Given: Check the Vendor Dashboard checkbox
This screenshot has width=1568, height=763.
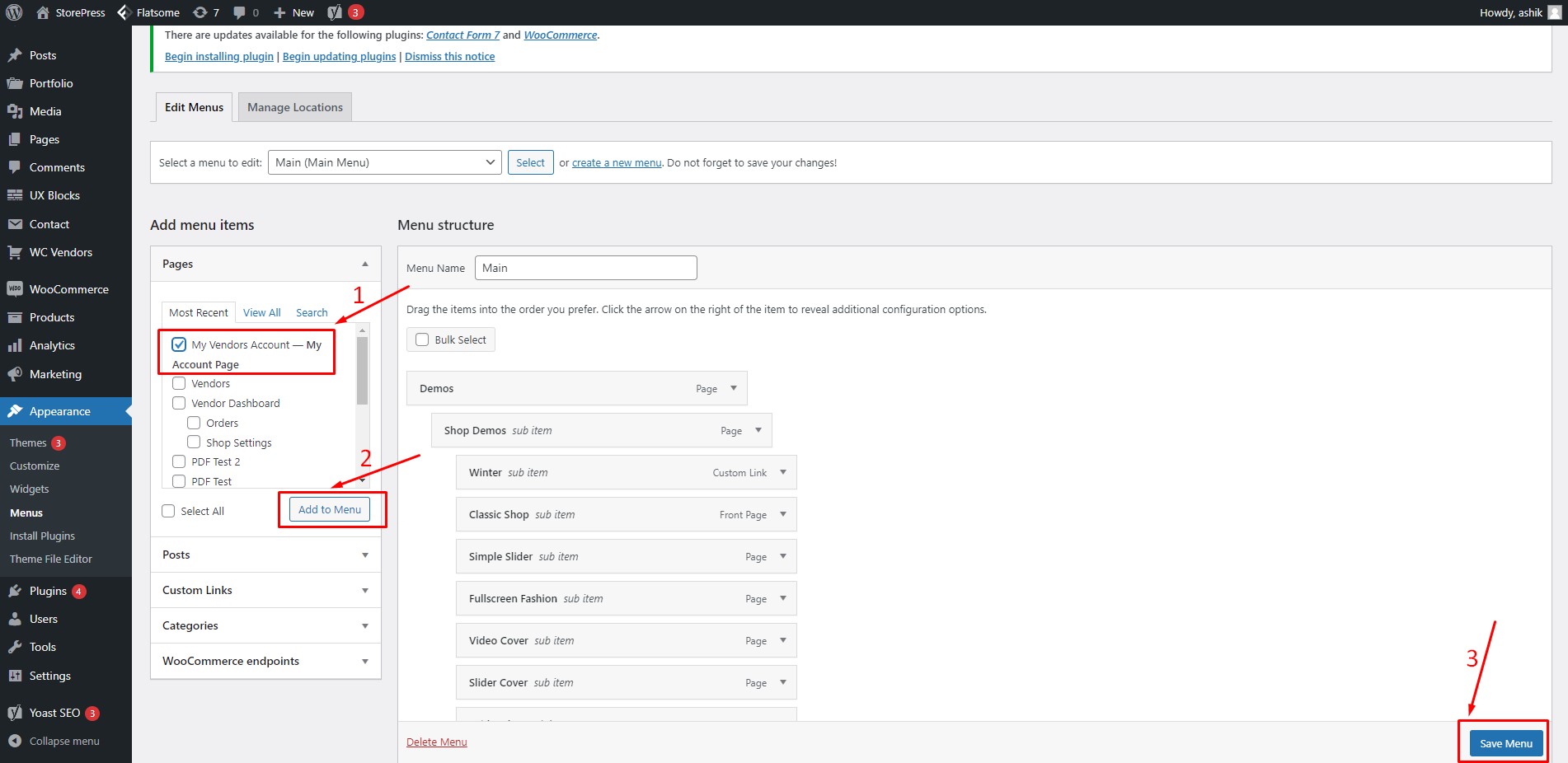Looking at the screenshot, I should coord(179,403).
